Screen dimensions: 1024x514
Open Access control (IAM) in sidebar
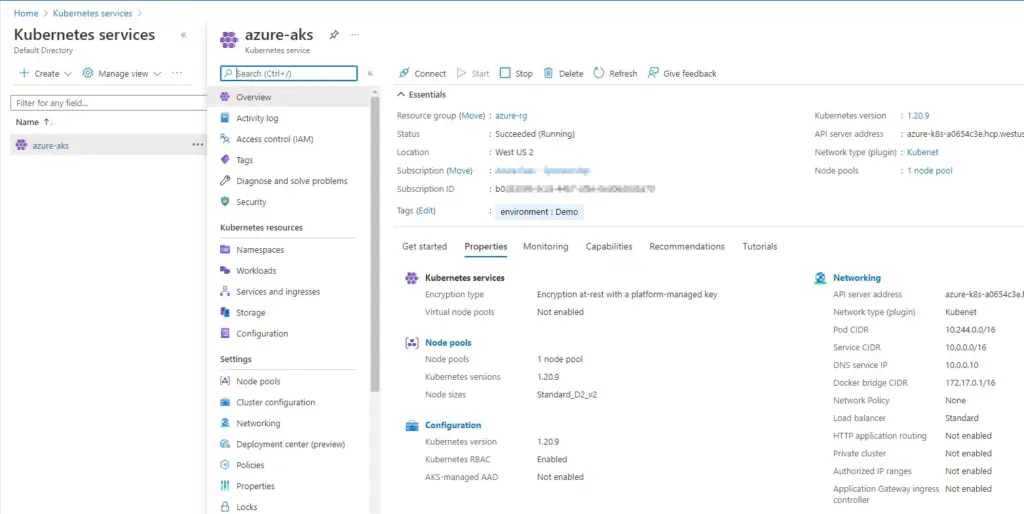click(x=274, y=139)
